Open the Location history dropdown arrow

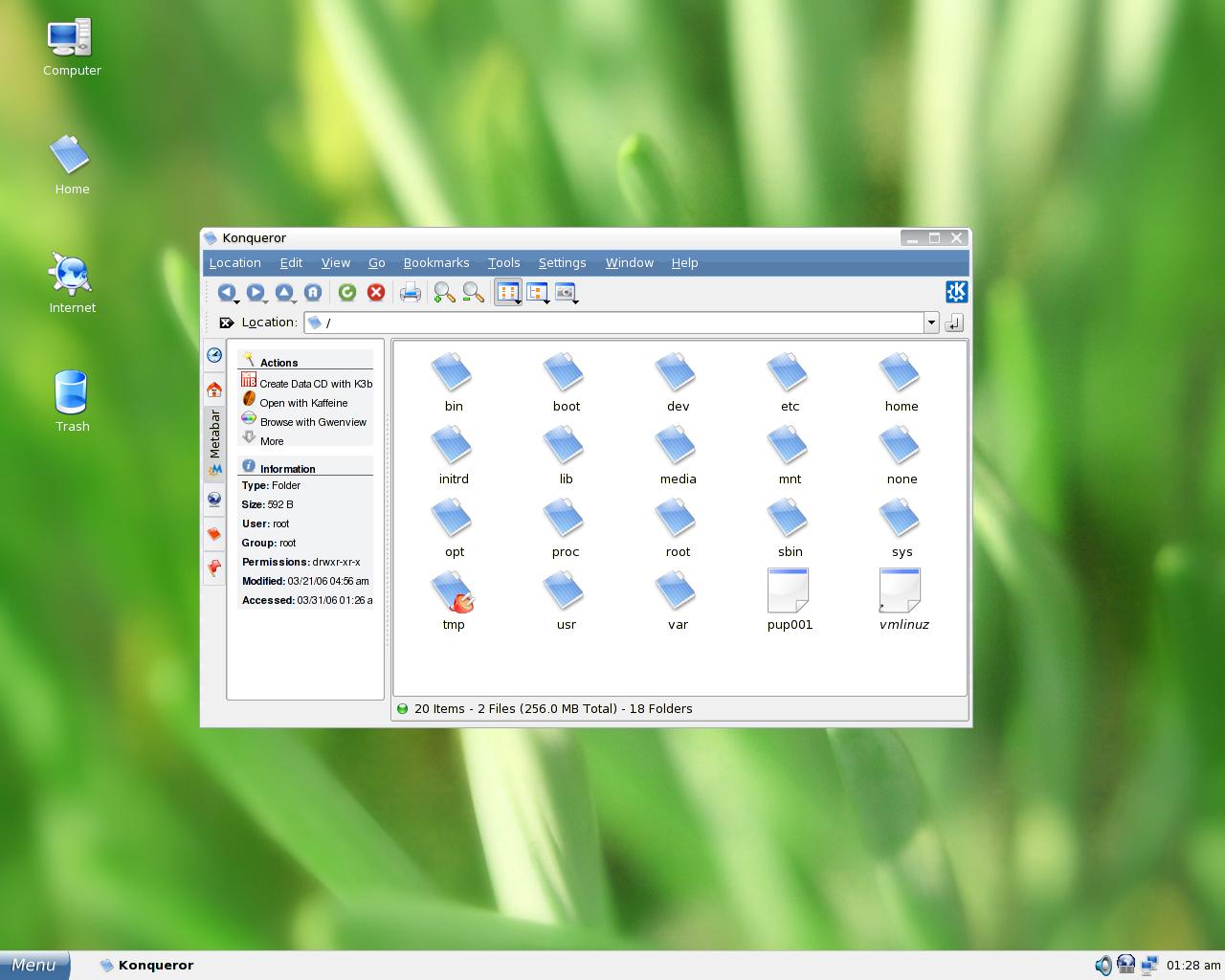click(x=931, y=323)
